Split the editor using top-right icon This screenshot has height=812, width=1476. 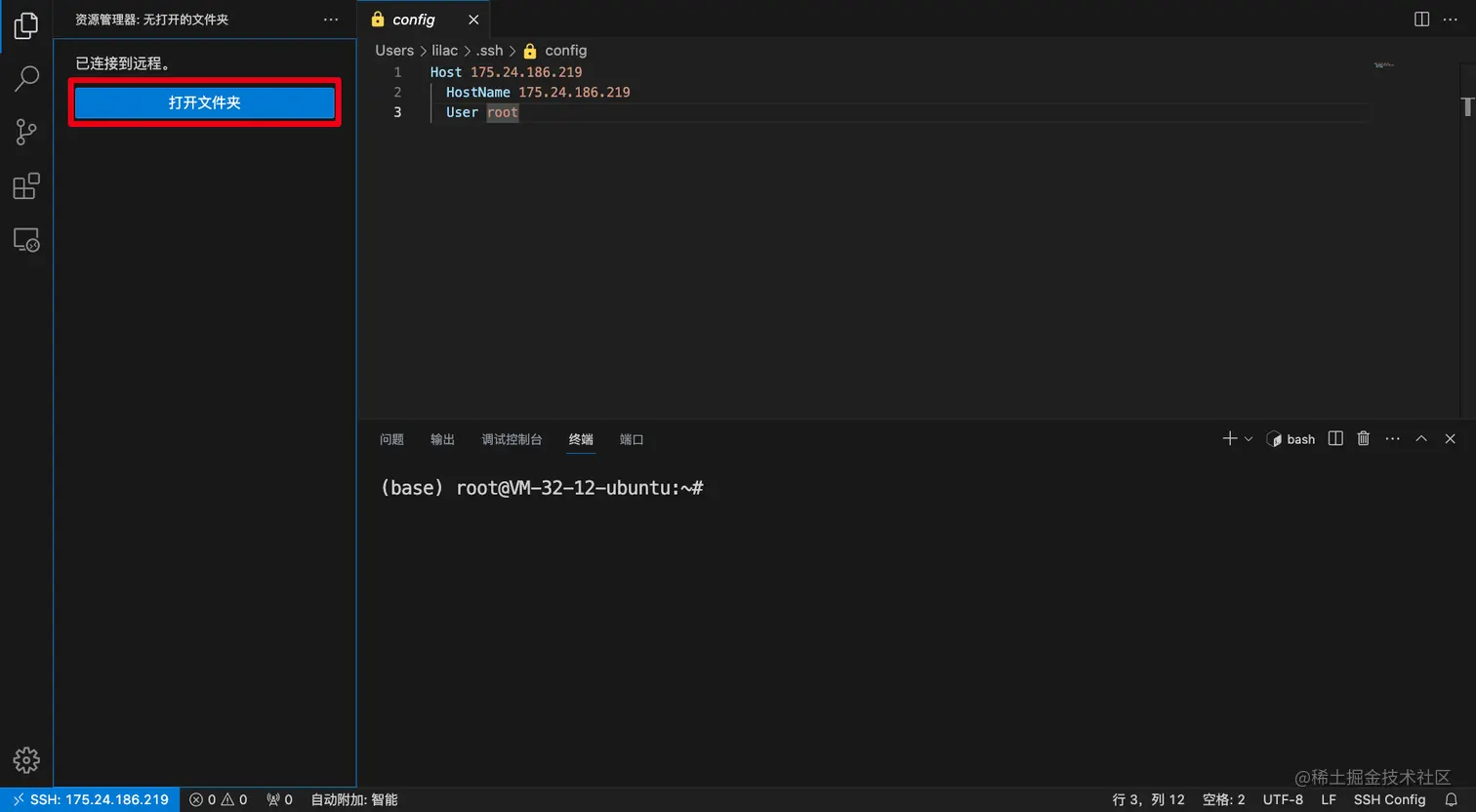click(x=1420, y=19)
